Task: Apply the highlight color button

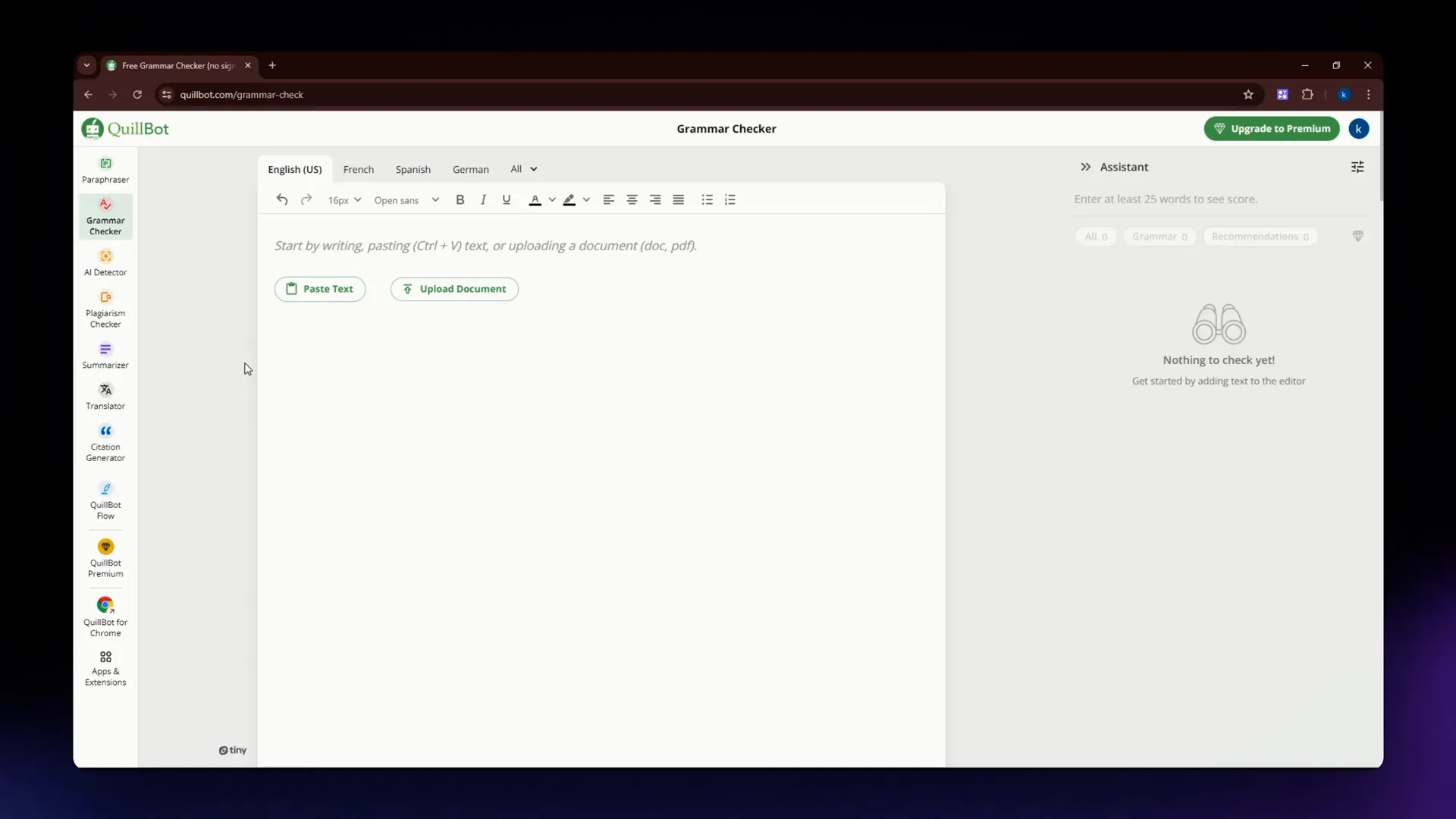Action: click(569, 199)
